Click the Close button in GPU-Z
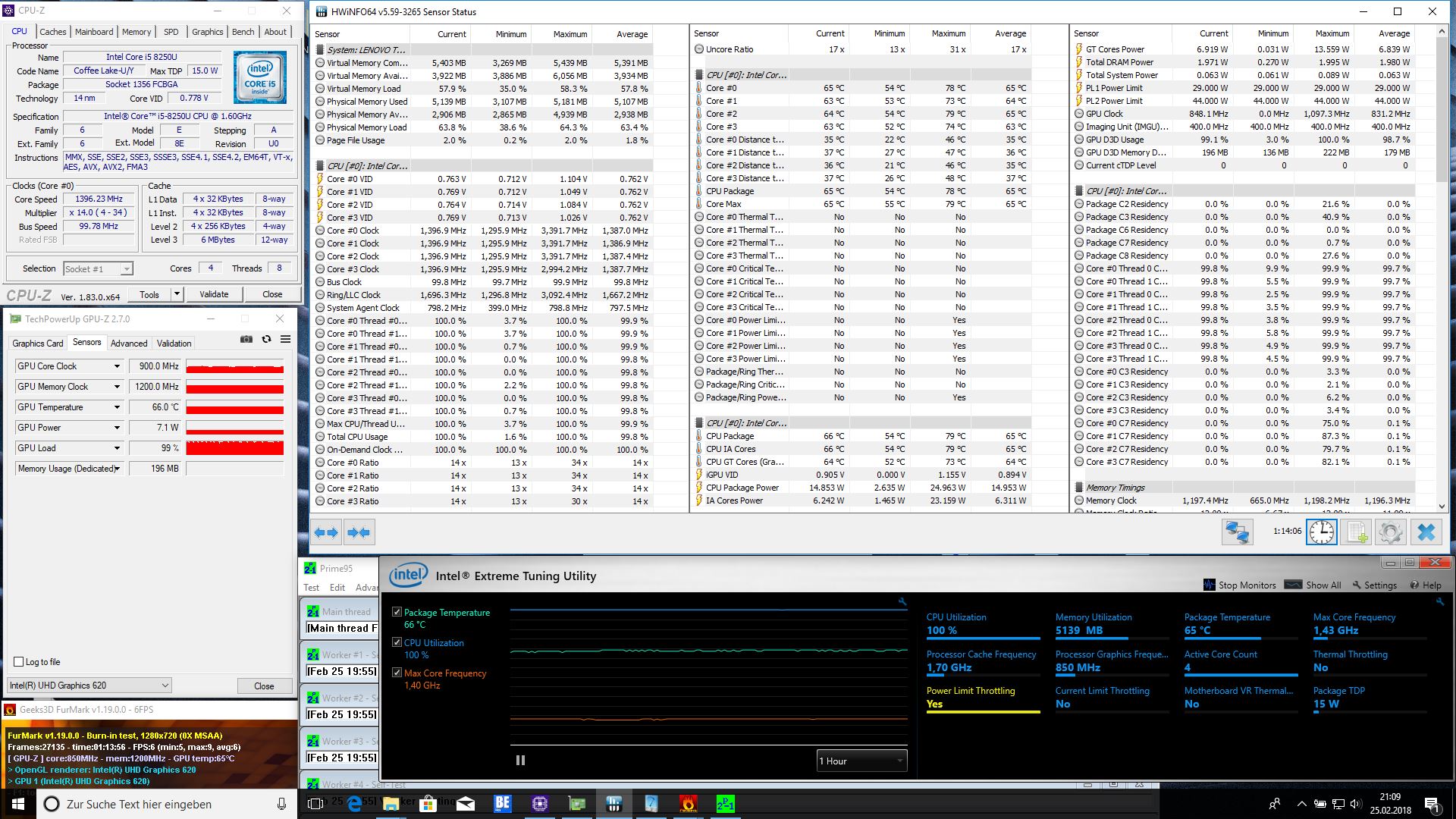 click(x=264, y=686)
